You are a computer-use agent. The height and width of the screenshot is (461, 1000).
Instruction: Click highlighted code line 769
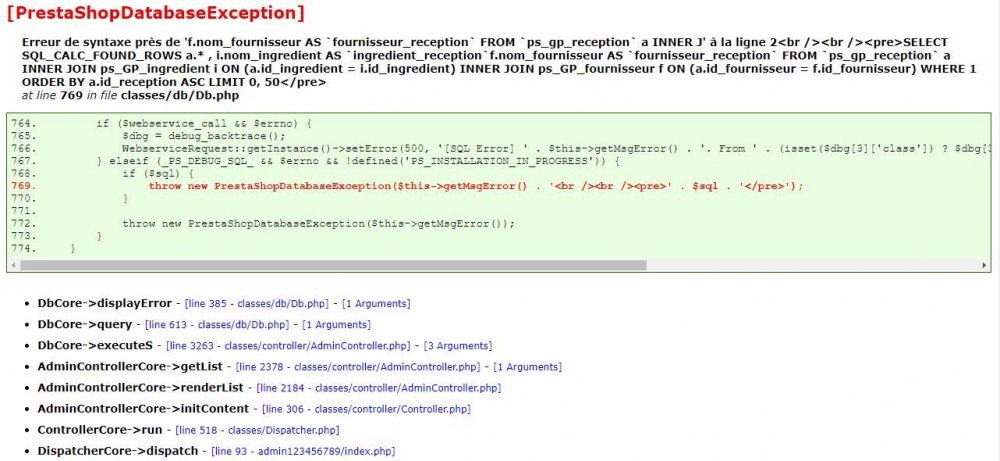point(476,186)
